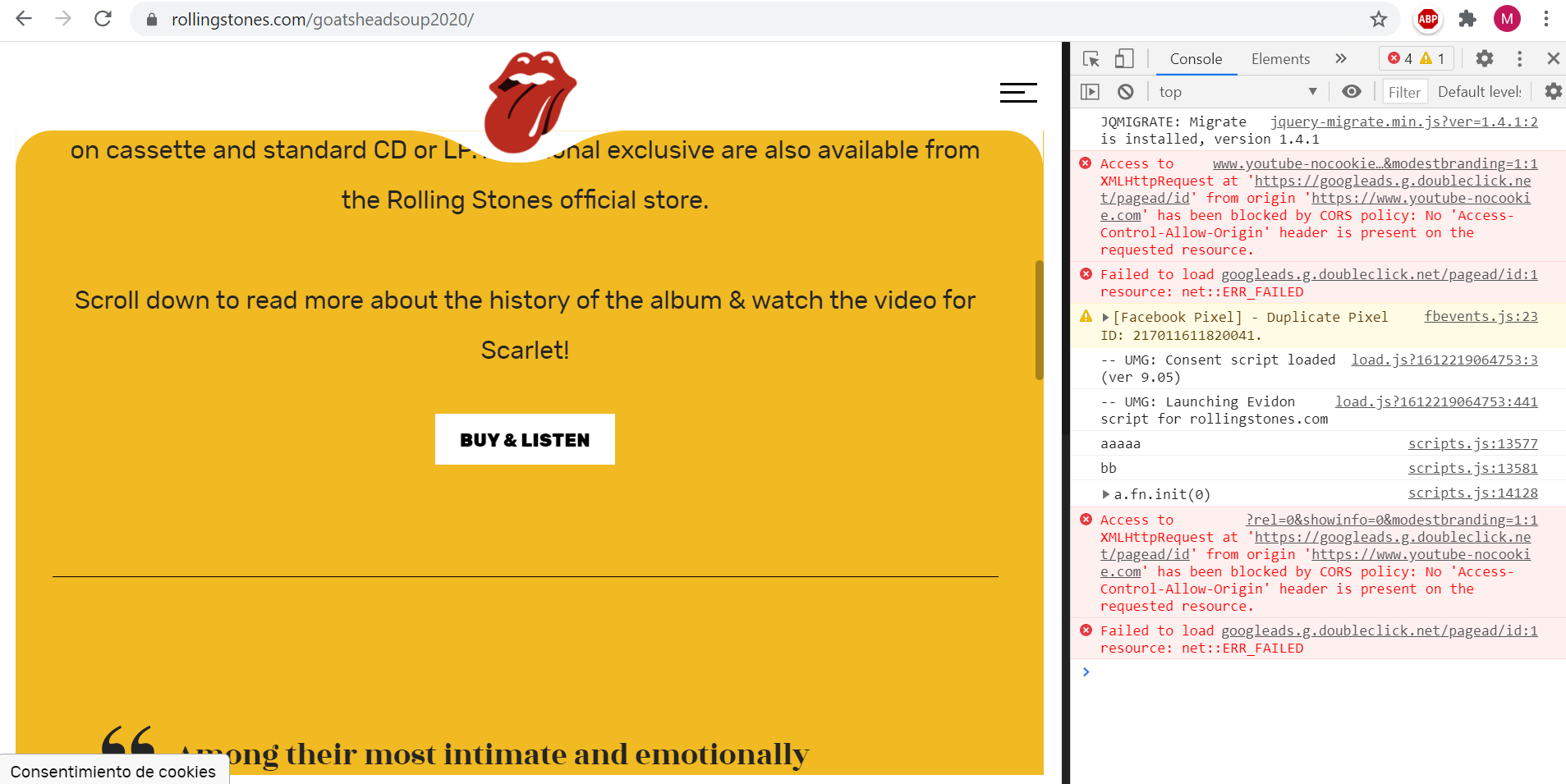1566x784 pixels.
Task: Expand the a.fn.init(0) object
Action: pos(1106,494)
